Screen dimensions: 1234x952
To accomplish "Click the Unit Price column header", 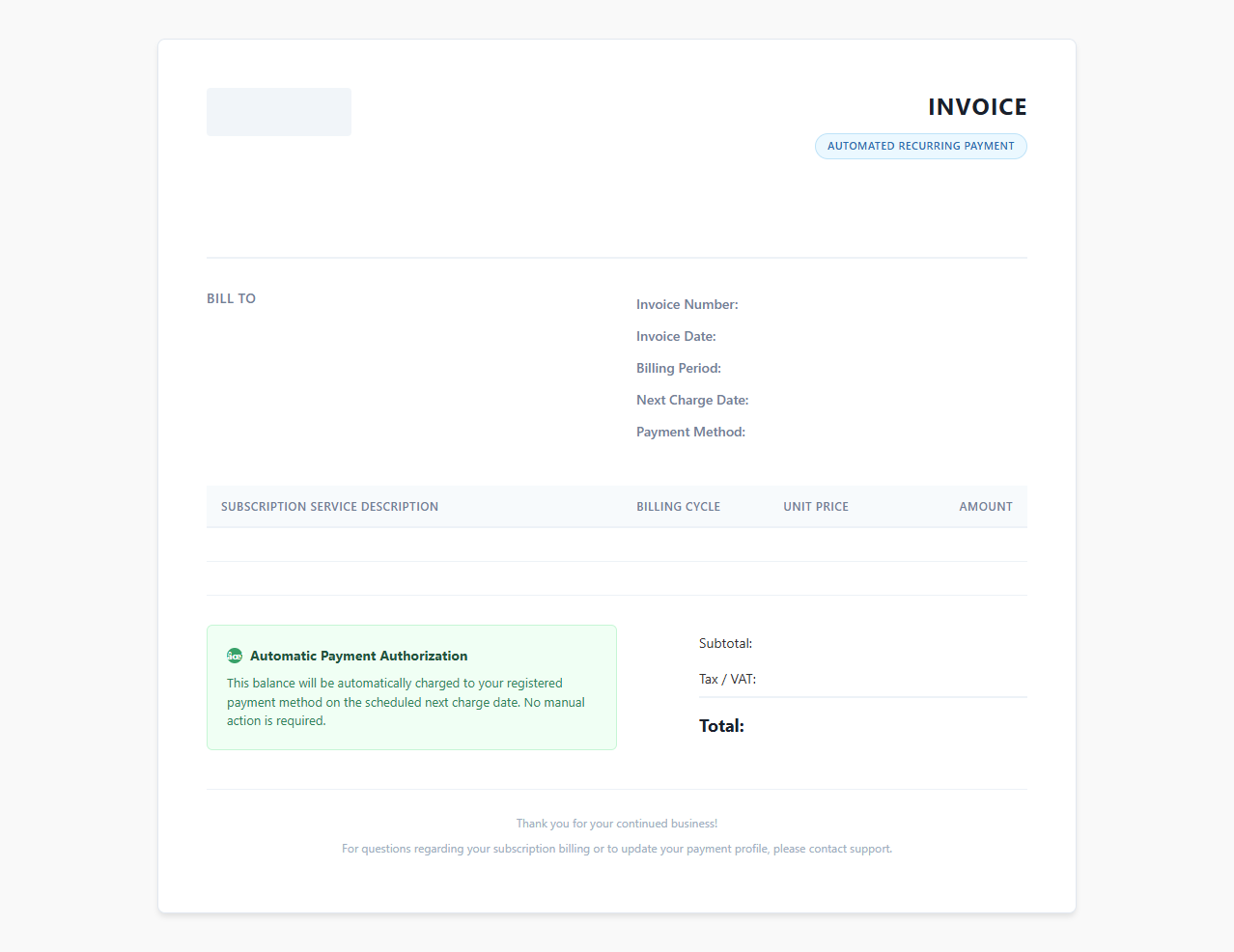I will 816,507.
